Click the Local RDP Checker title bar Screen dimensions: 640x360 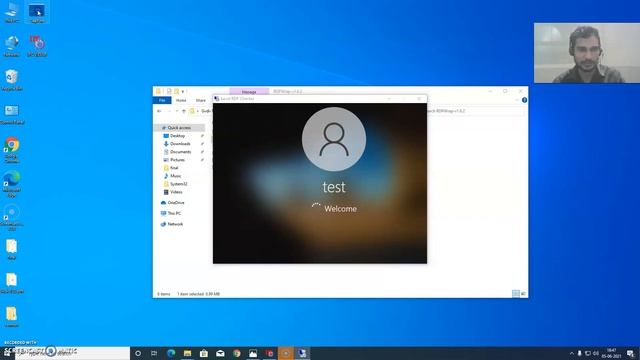320,99
